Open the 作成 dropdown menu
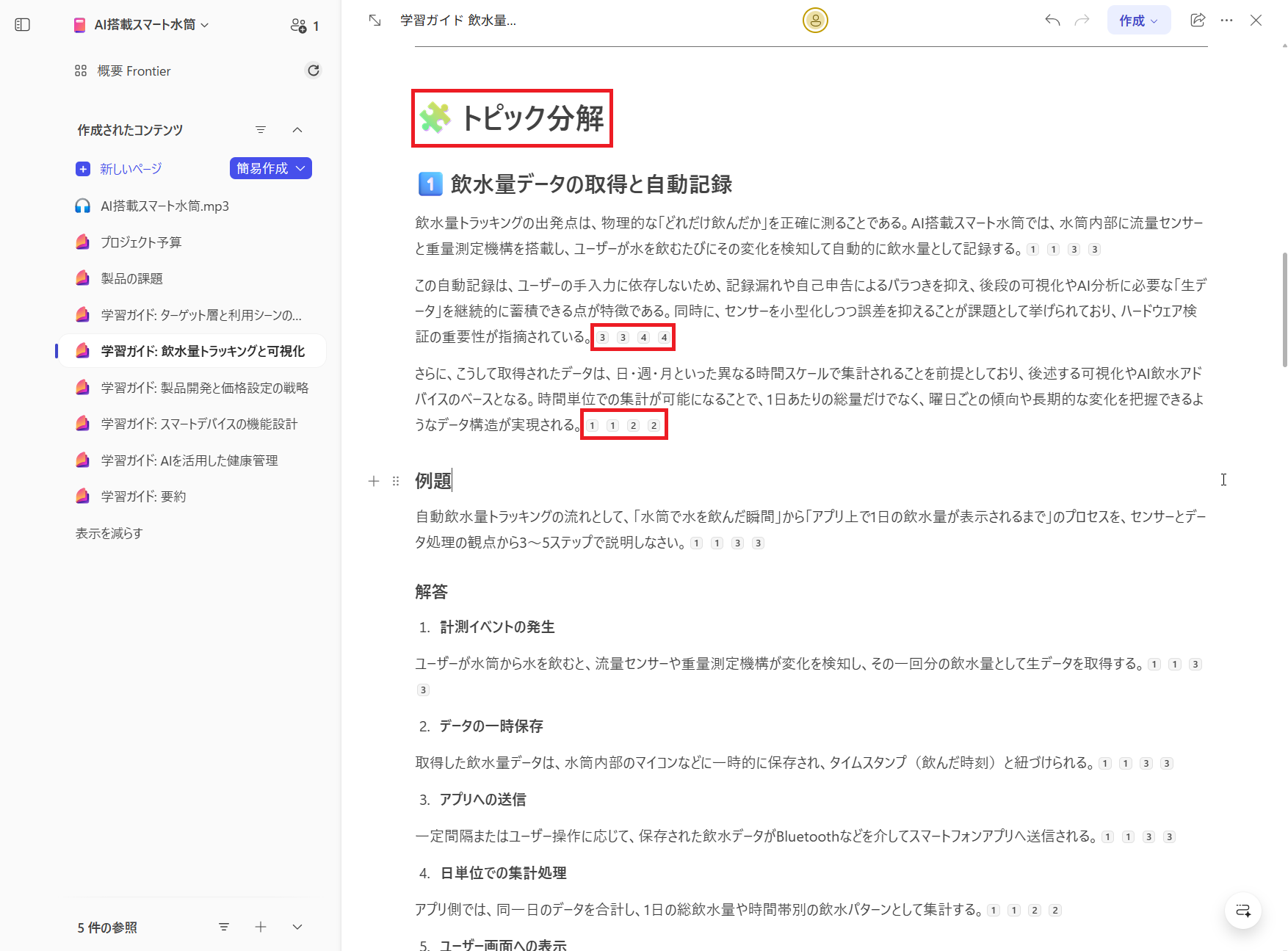 tap(1138, 20)
